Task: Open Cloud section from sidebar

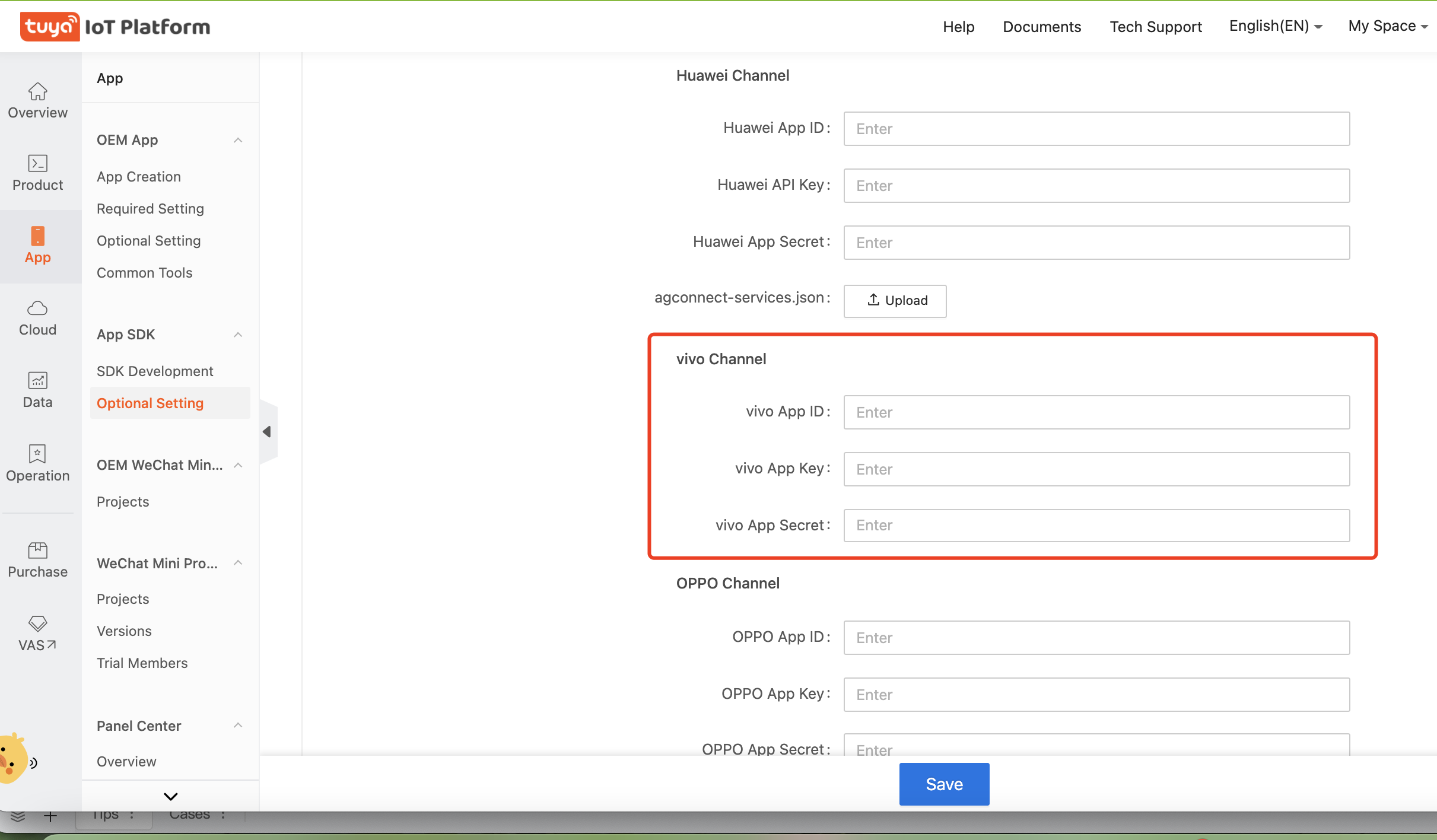Action: tap(37, 318)
